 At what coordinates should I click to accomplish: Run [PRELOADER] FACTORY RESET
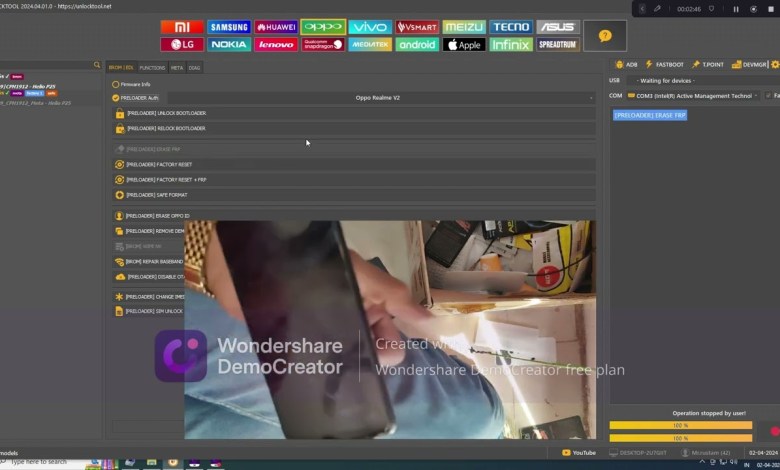point(354,165)
